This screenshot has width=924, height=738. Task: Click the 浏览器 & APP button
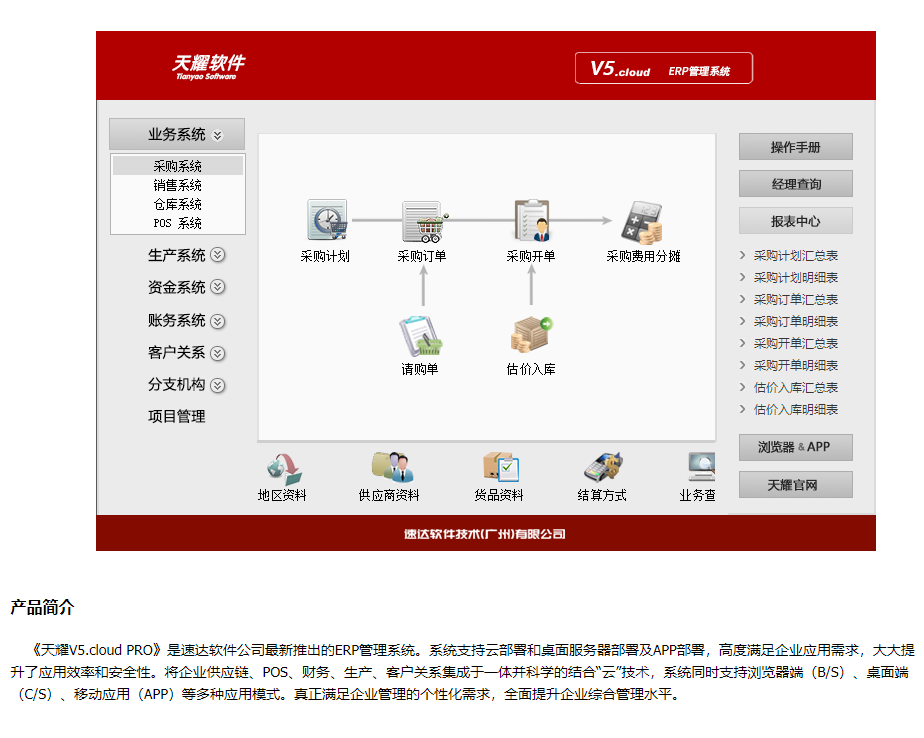click(796, 447)
